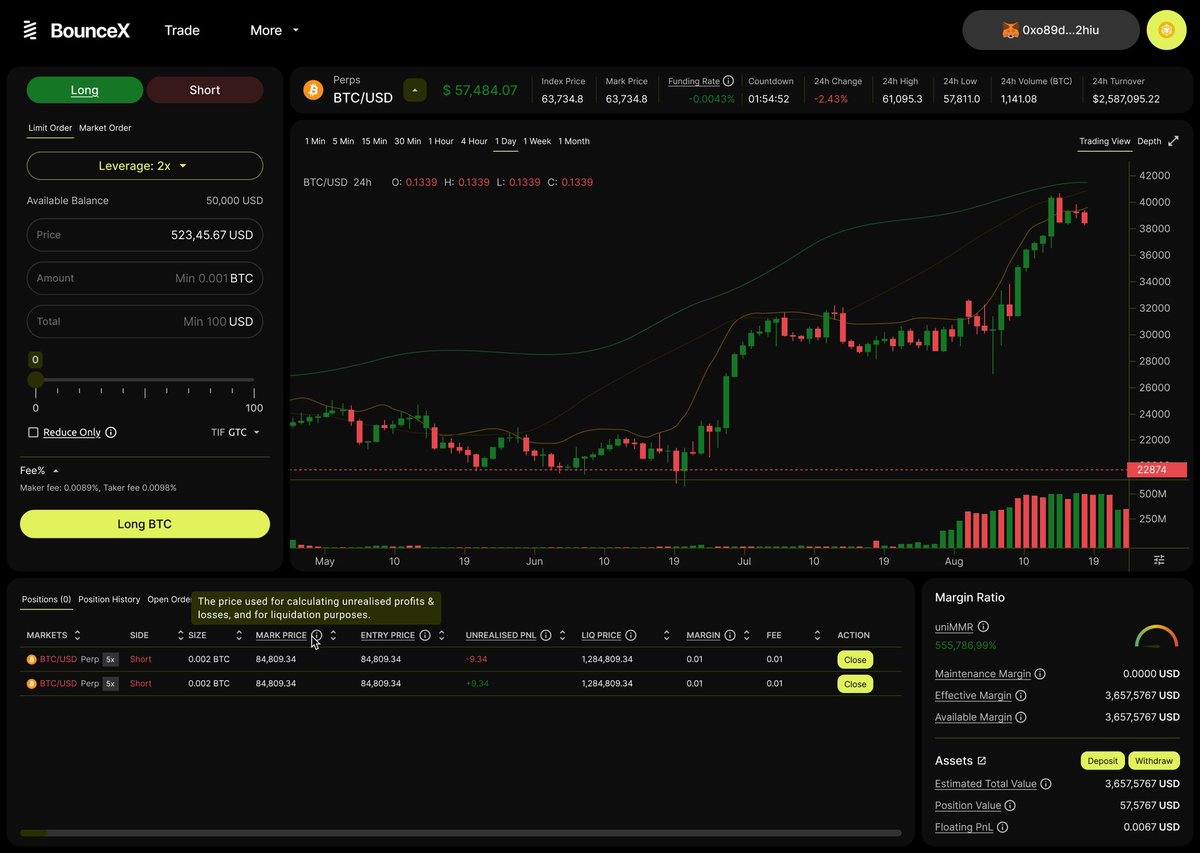1200x853 pixels.
Task: Select 1 Month timeframe
Action: [574, 141]
